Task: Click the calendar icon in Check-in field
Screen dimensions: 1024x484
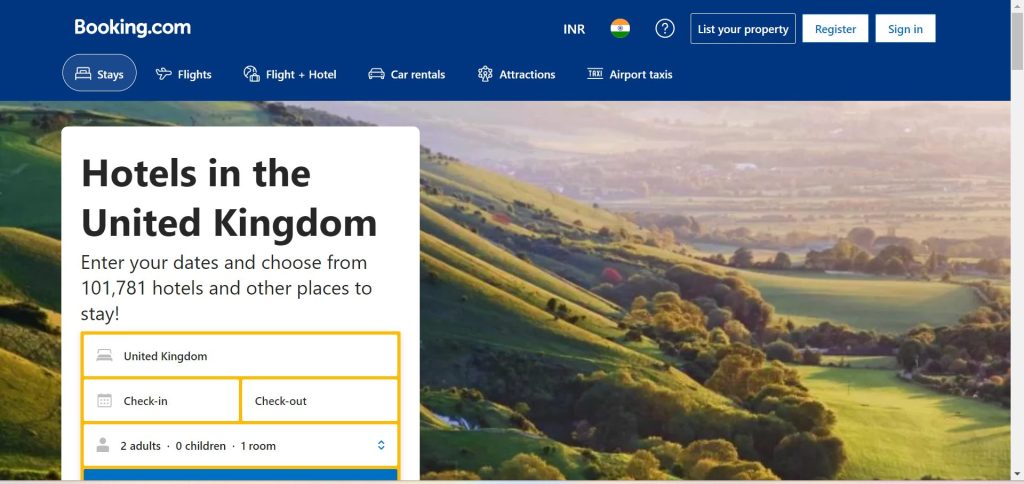Action: click(x=104, y=400)
